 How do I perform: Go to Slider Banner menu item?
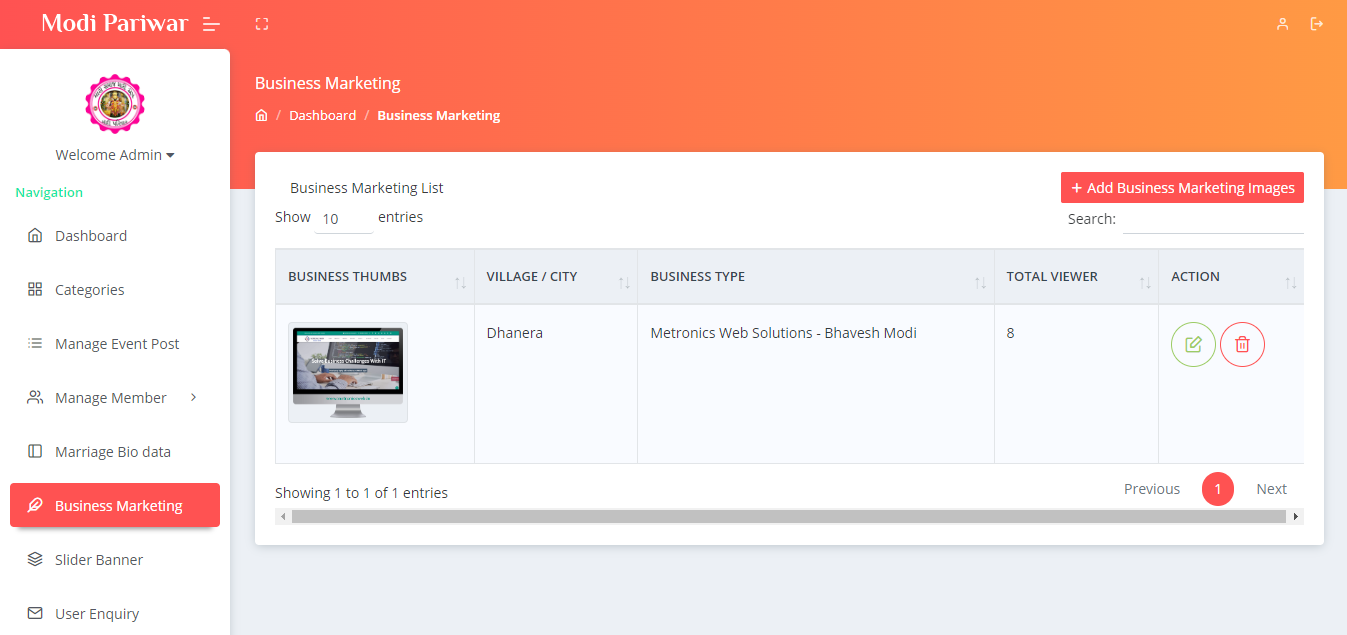[x=98, y=560]
